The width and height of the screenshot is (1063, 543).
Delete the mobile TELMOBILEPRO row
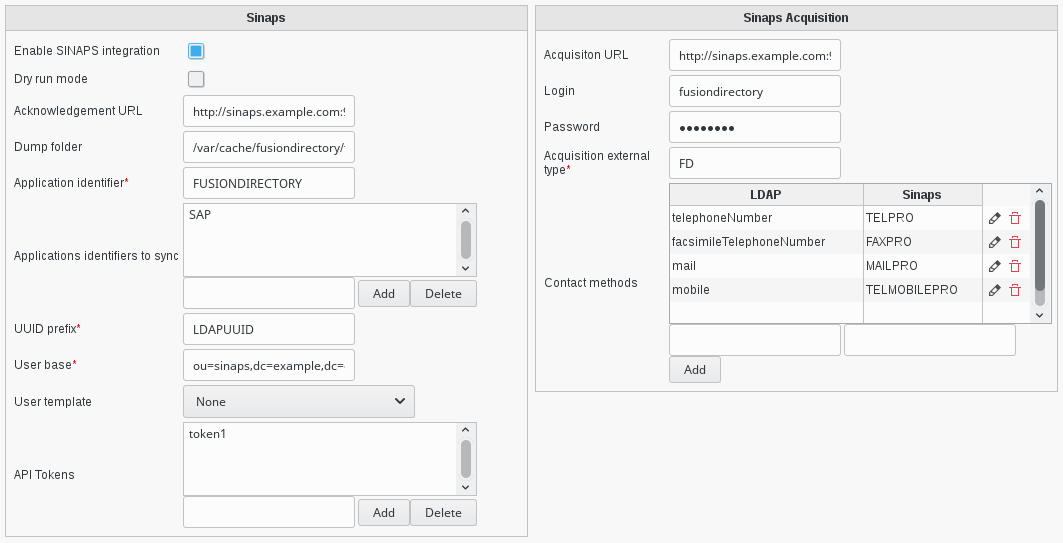click(x=1015, y=290)
